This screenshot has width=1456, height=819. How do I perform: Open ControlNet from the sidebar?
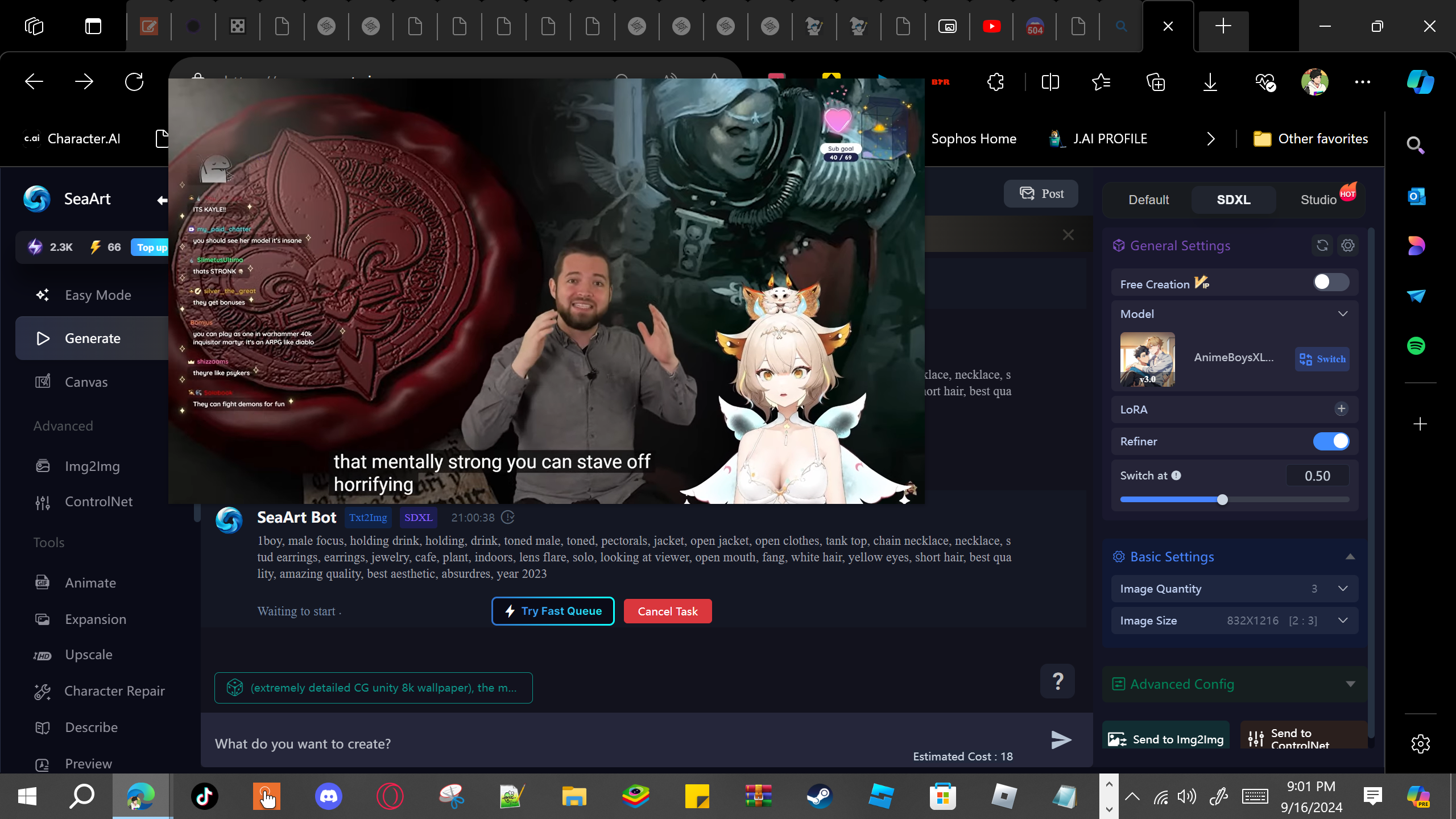point(98,502)
